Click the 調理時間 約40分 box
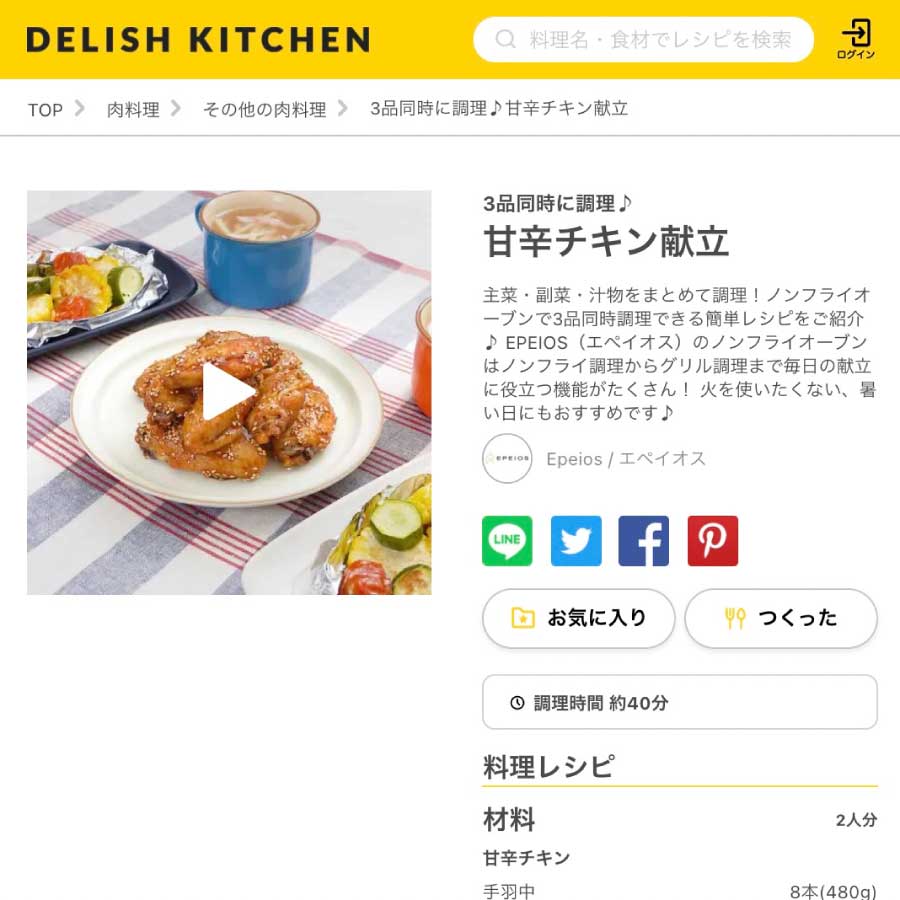Image resolution: width=900 pixels, height=900 pixels. (680, 702)
